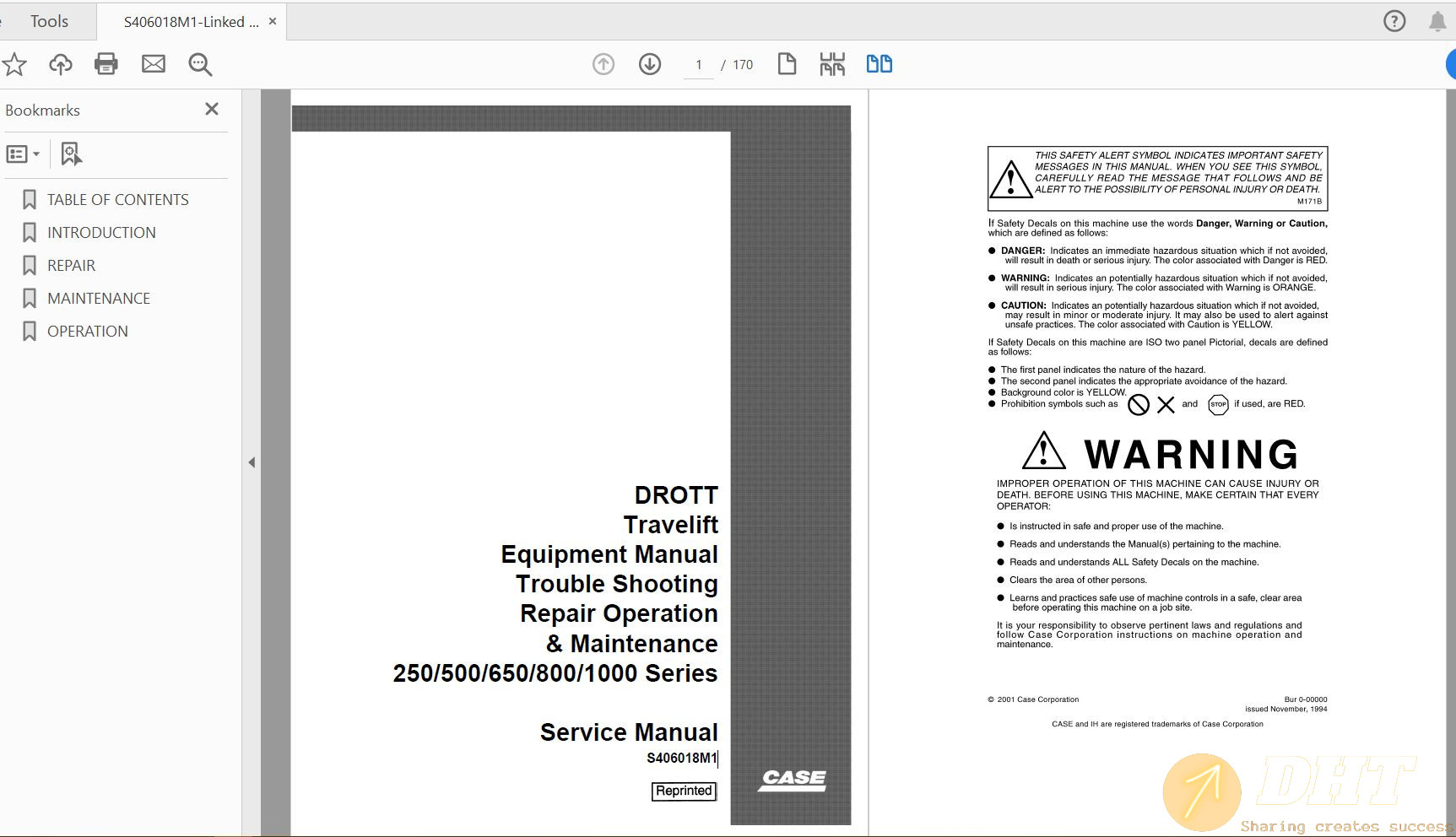
Task: Open the page thumbnails organizer
Action: (x=832, y=63)
